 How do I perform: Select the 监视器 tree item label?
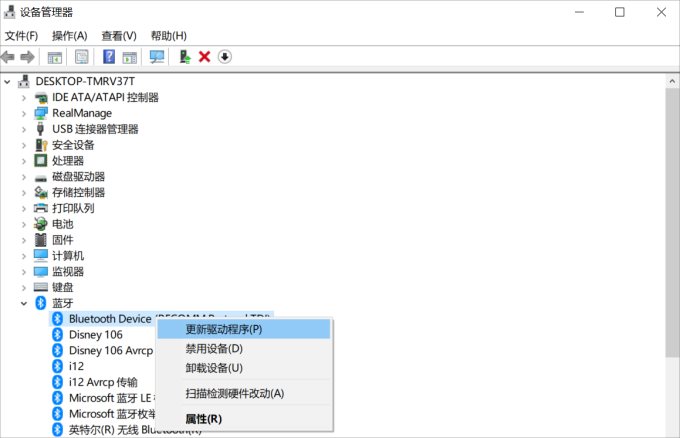[68, 271]
